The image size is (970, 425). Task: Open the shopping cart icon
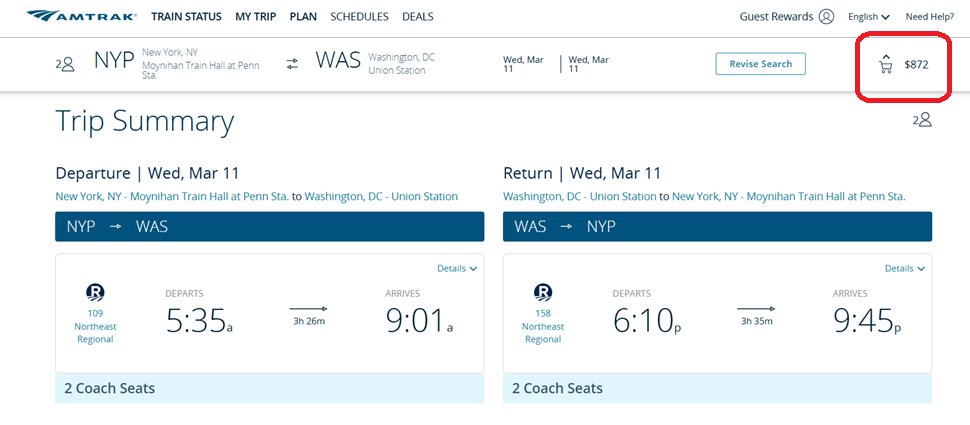[885, 68]
